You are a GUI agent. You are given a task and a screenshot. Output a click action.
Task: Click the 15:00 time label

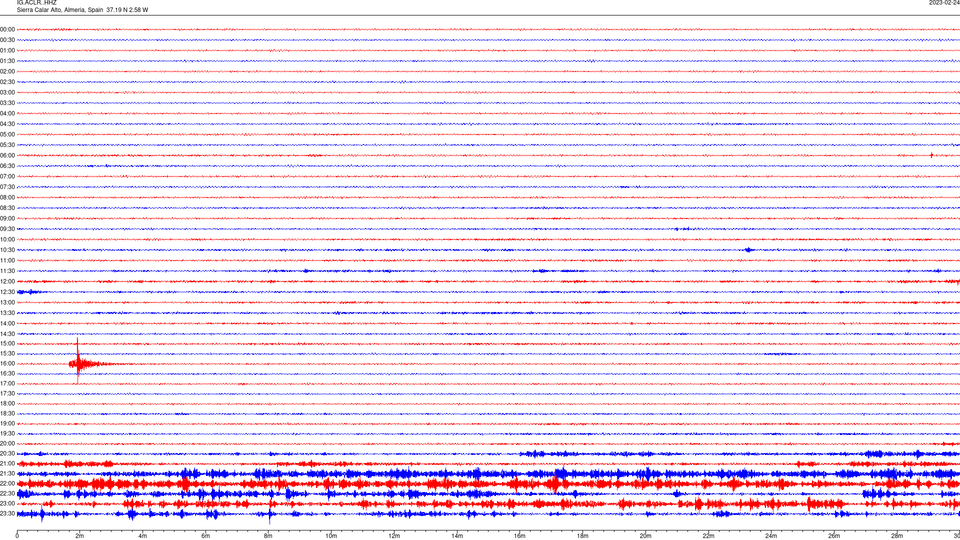(x=7, y=343)
